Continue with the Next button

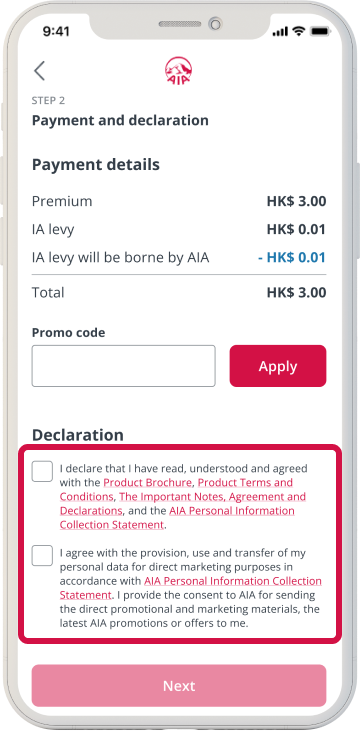[x=179, y=686]
